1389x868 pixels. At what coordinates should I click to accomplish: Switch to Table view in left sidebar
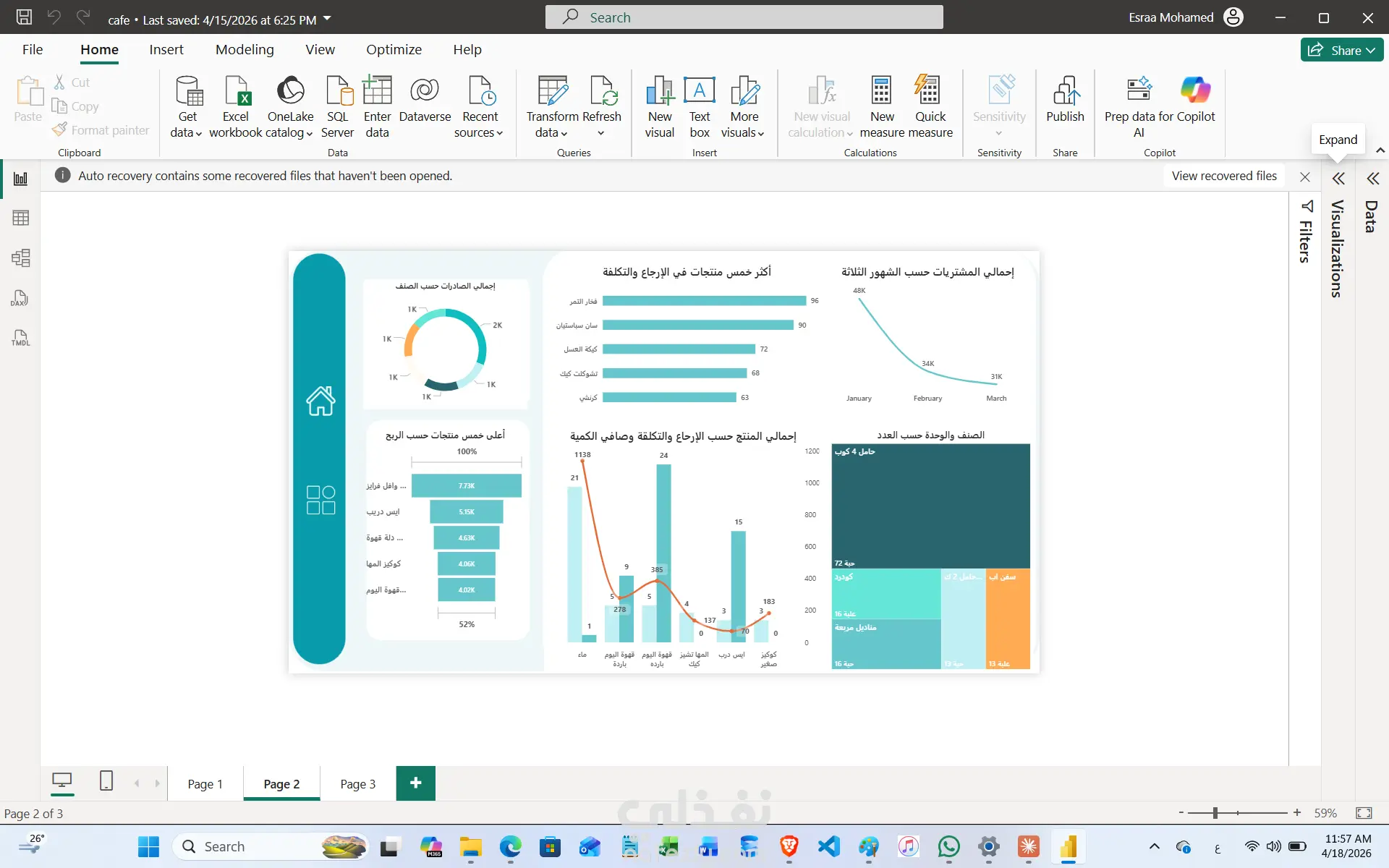pyautogui.click(x=20, y=218)
